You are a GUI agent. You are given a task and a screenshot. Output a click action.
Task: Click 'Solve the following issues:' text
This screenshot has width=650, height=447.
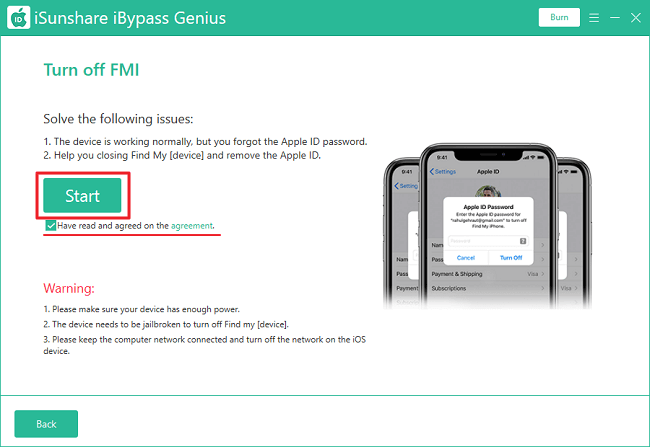coord(118,119)
